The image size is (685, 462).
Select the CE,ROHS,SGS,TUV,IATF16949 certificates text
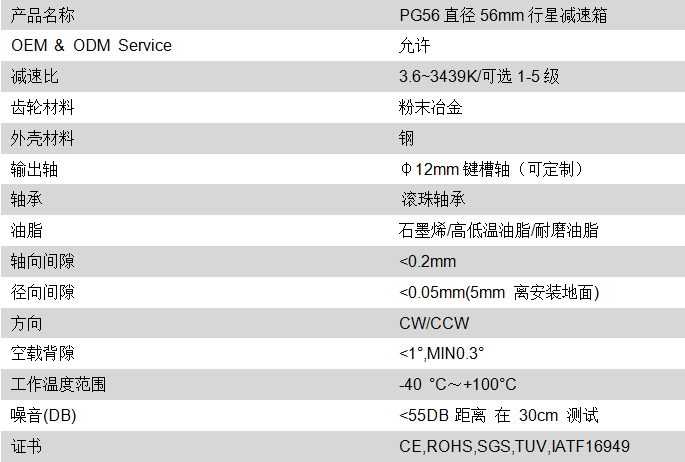(514, 446)
